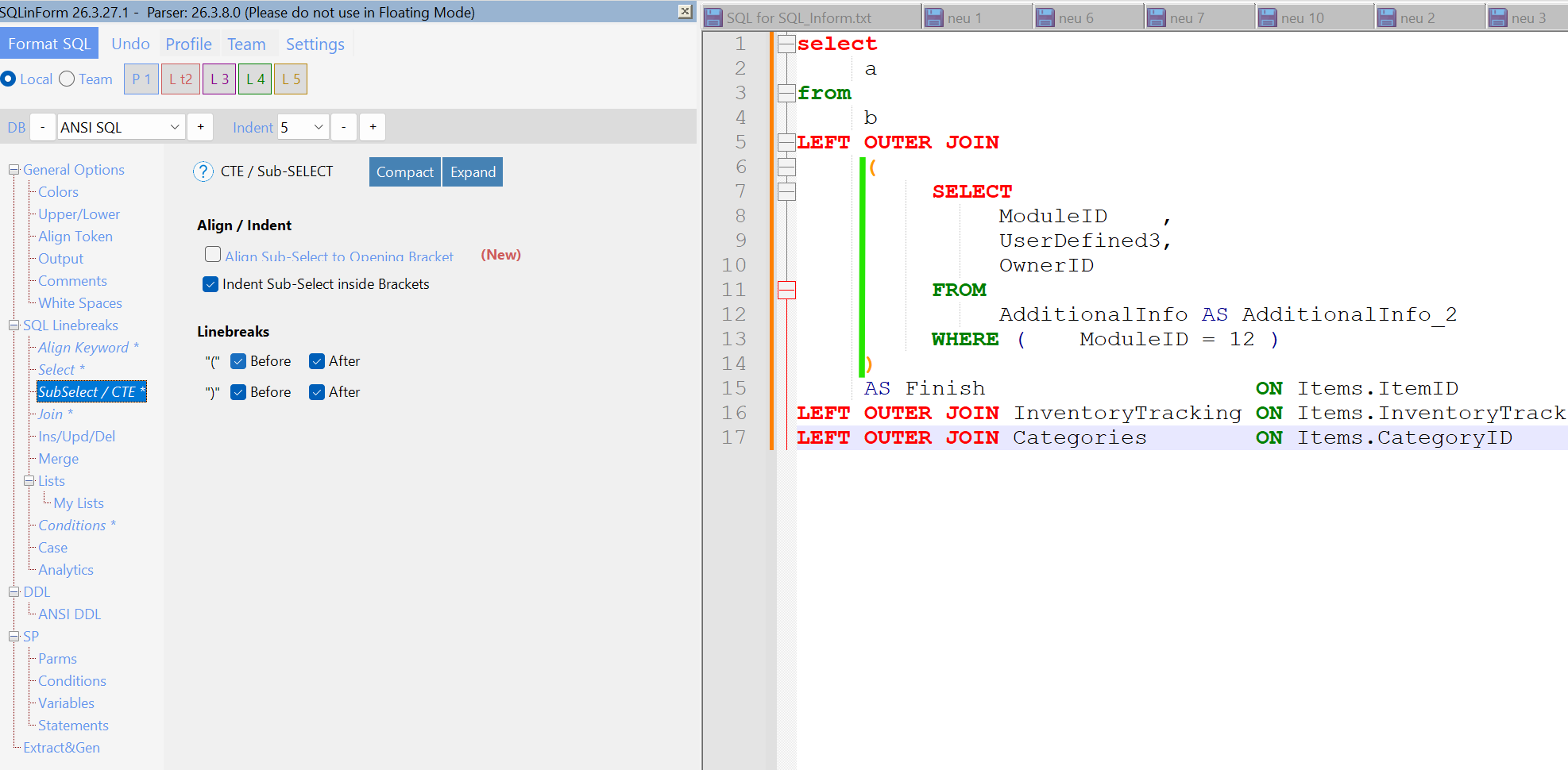Screen dimensions: 1568x770
Task: Close the SQLinForm panel with X
Action: [685, 11]
